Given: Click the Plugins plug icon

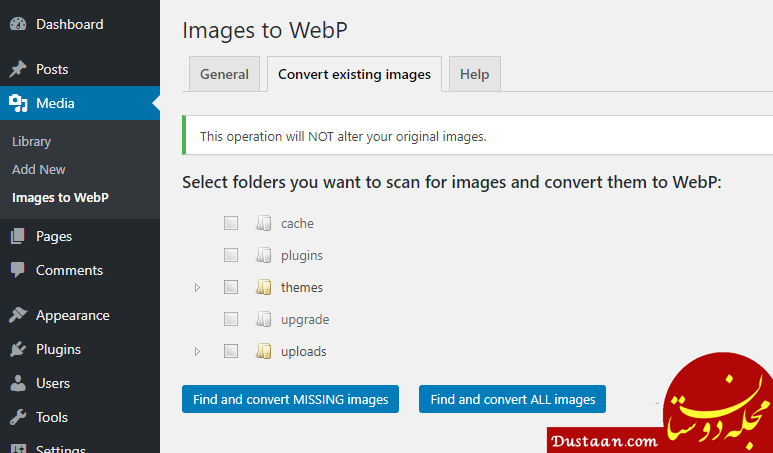Looking at the screenshot, I should (x=18, y=349).
